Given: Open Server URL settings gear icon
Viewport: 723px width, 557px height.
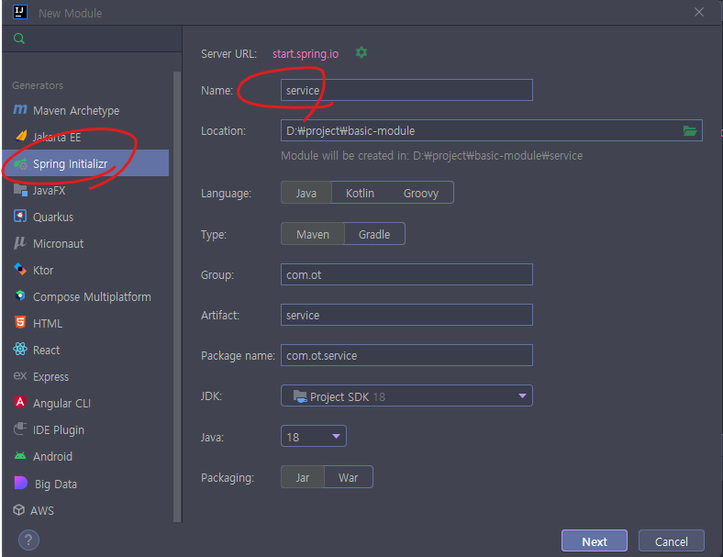Looking at the screenshot, I should tap(362, 53).
